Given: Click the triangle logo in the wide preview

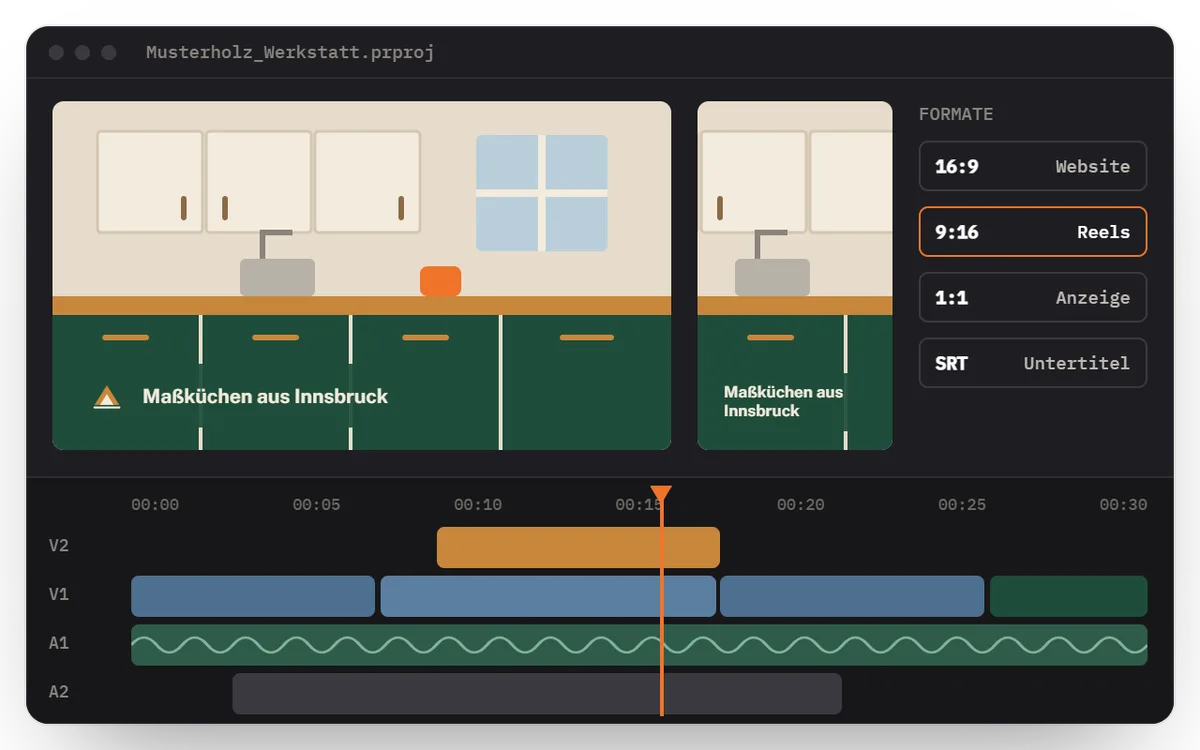Looking at the screenshot, I should 107,397.
